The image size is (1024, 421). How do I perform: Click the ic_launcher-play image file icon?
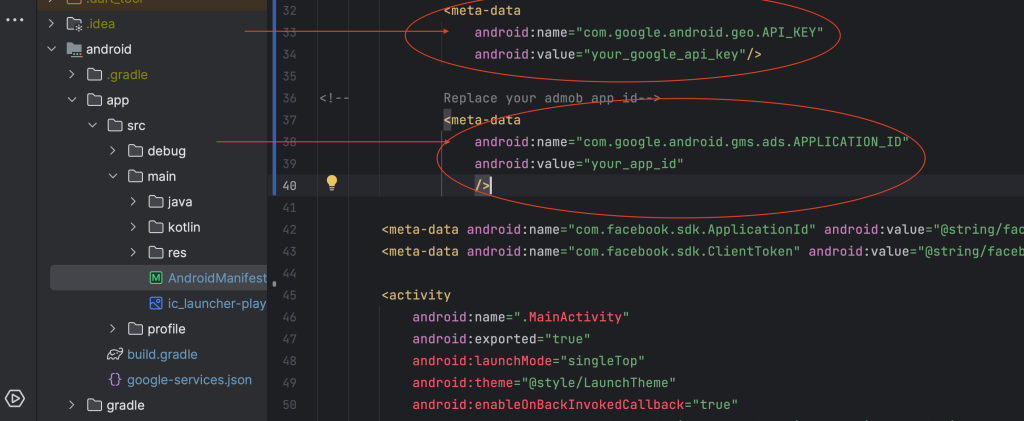156,304
